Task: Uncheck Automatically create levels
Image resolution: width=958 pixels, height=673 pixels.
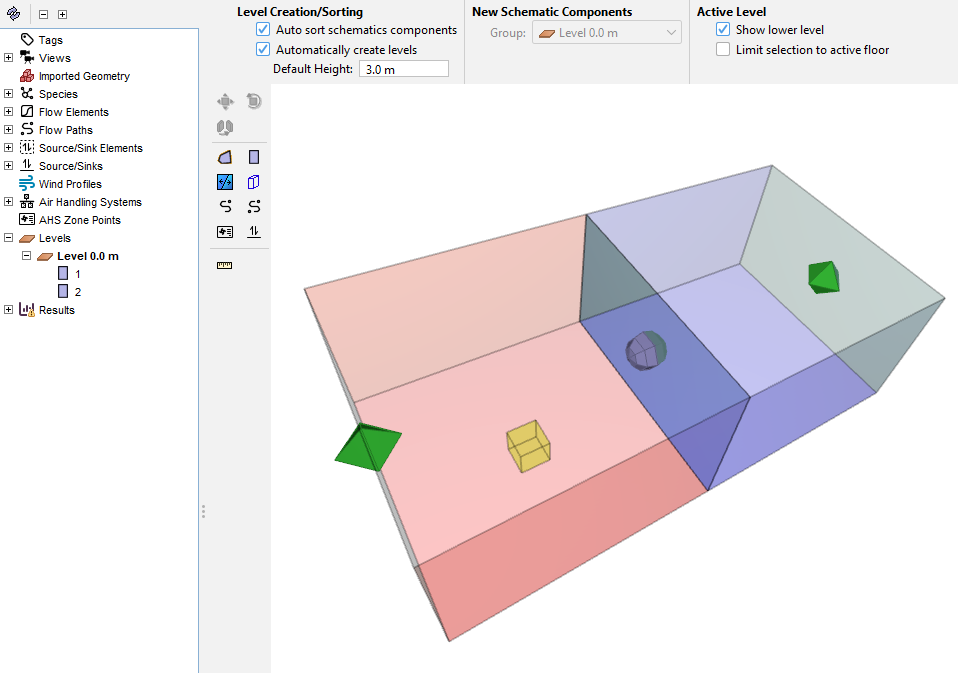Action: 263,49
